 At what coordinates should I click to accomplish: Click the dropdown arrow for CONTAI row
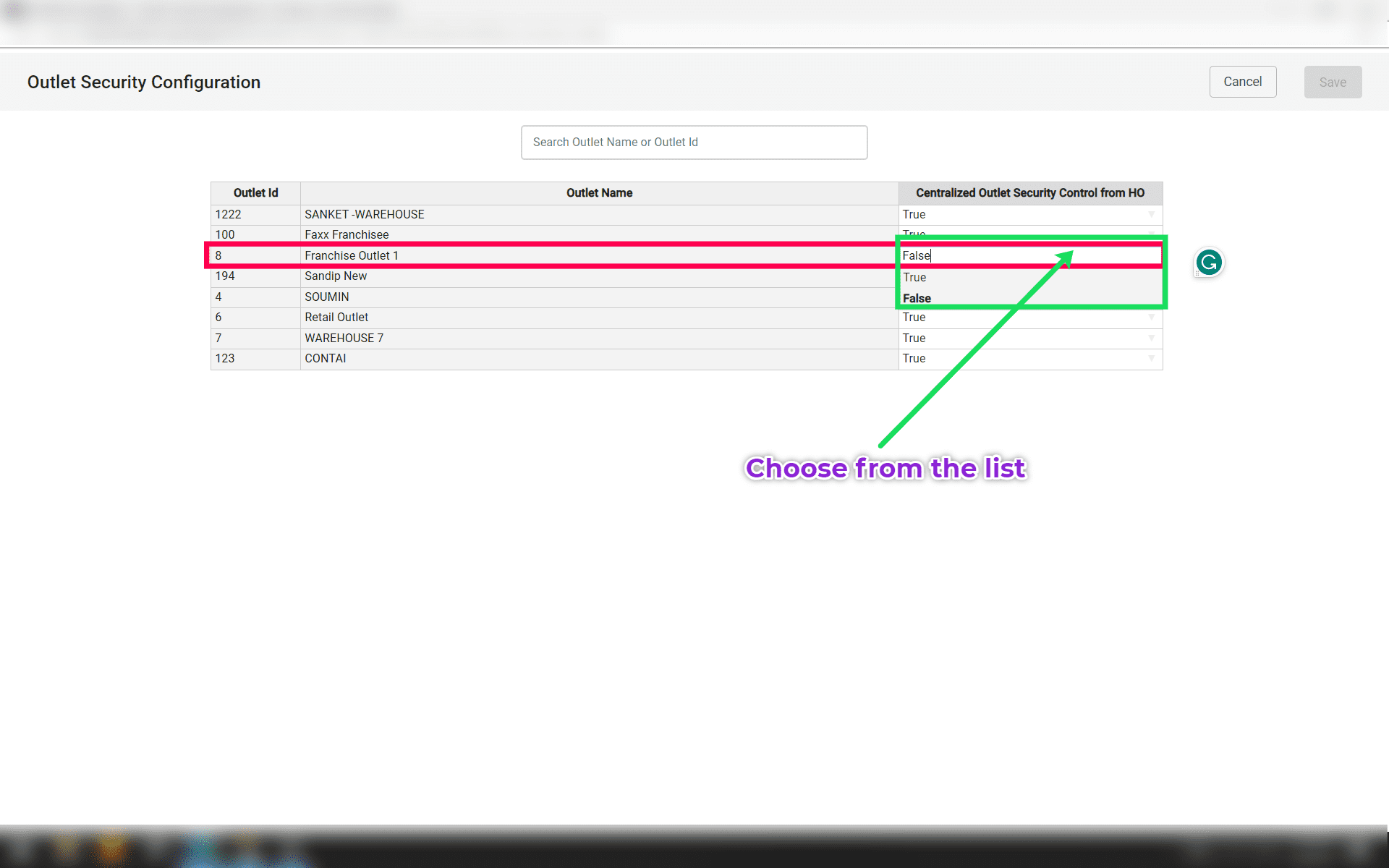pyautogui.click(x=1151, y=359)
